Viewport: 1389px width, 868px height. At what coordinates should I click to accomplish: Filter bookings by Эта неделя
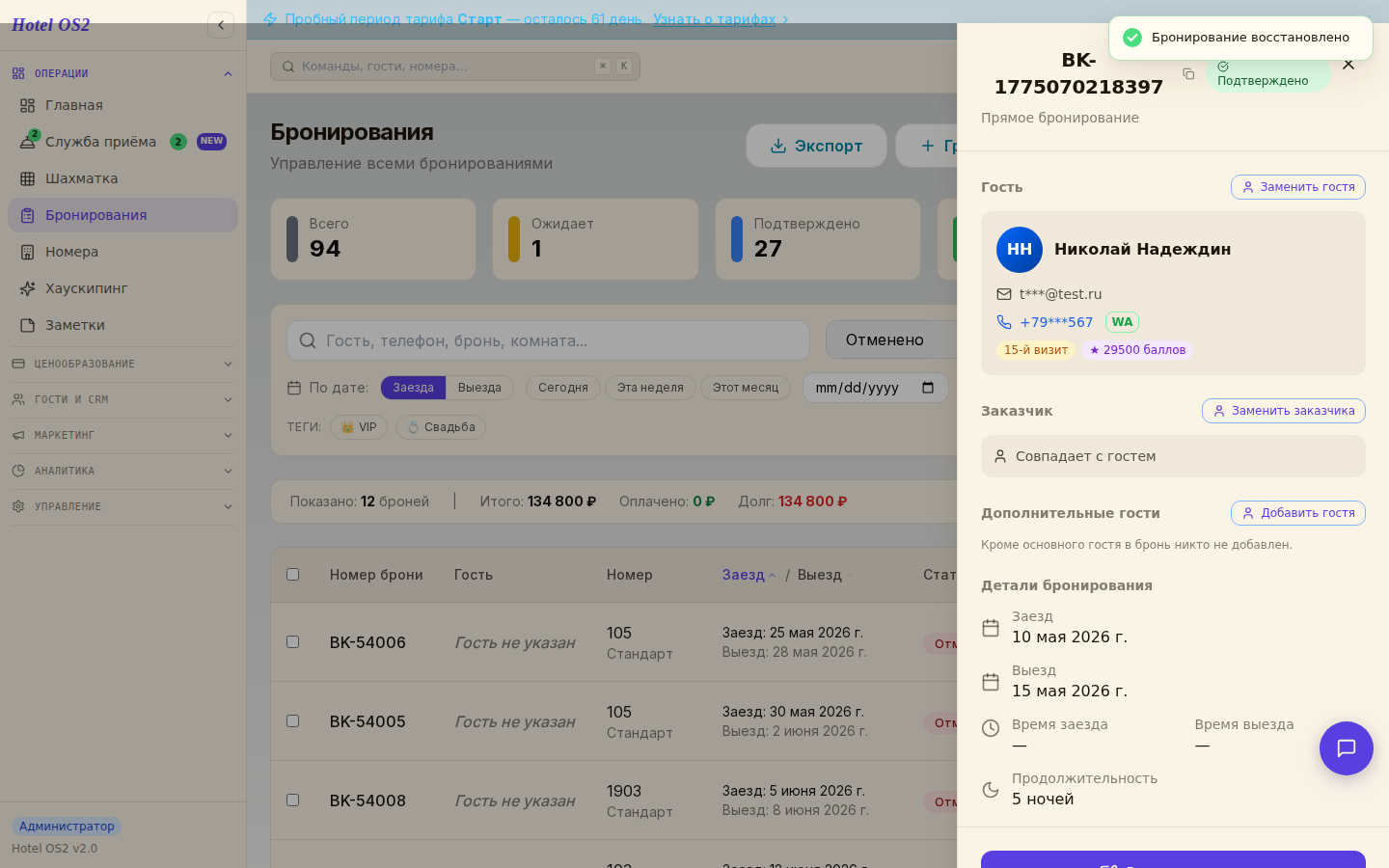pos(650,388)
